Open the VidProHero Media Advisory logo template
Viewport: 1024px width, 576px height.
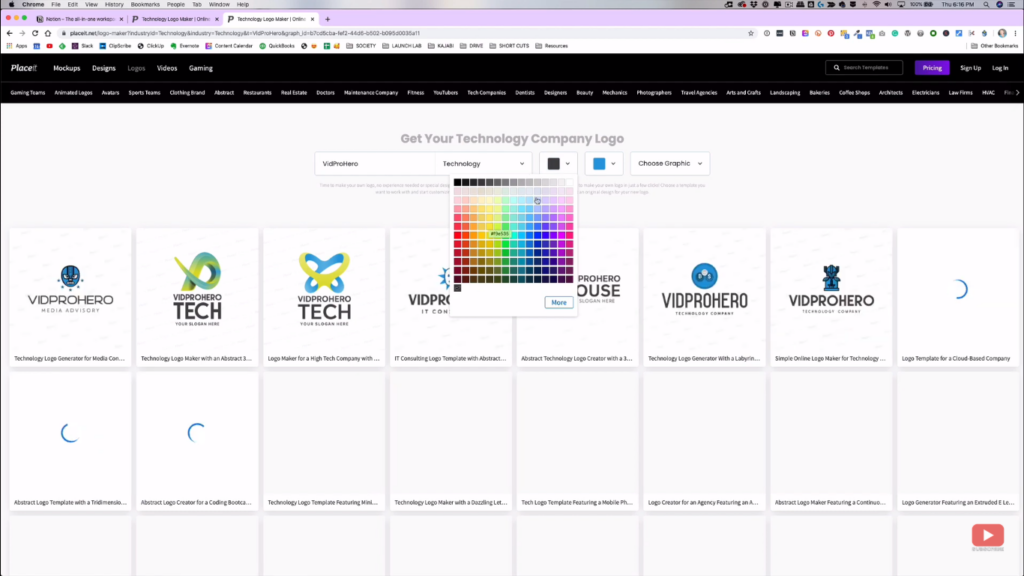[71, 298]
